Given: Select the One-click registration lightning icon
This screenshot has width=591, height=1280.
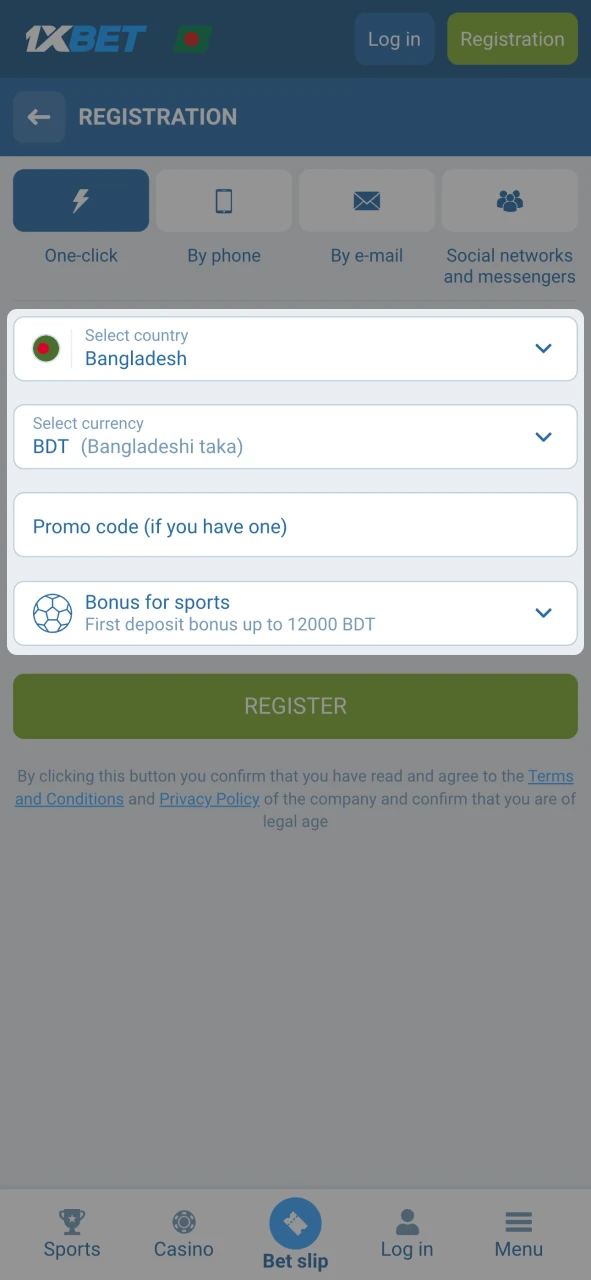Looking at the screenshot, I should click(80, 200).
